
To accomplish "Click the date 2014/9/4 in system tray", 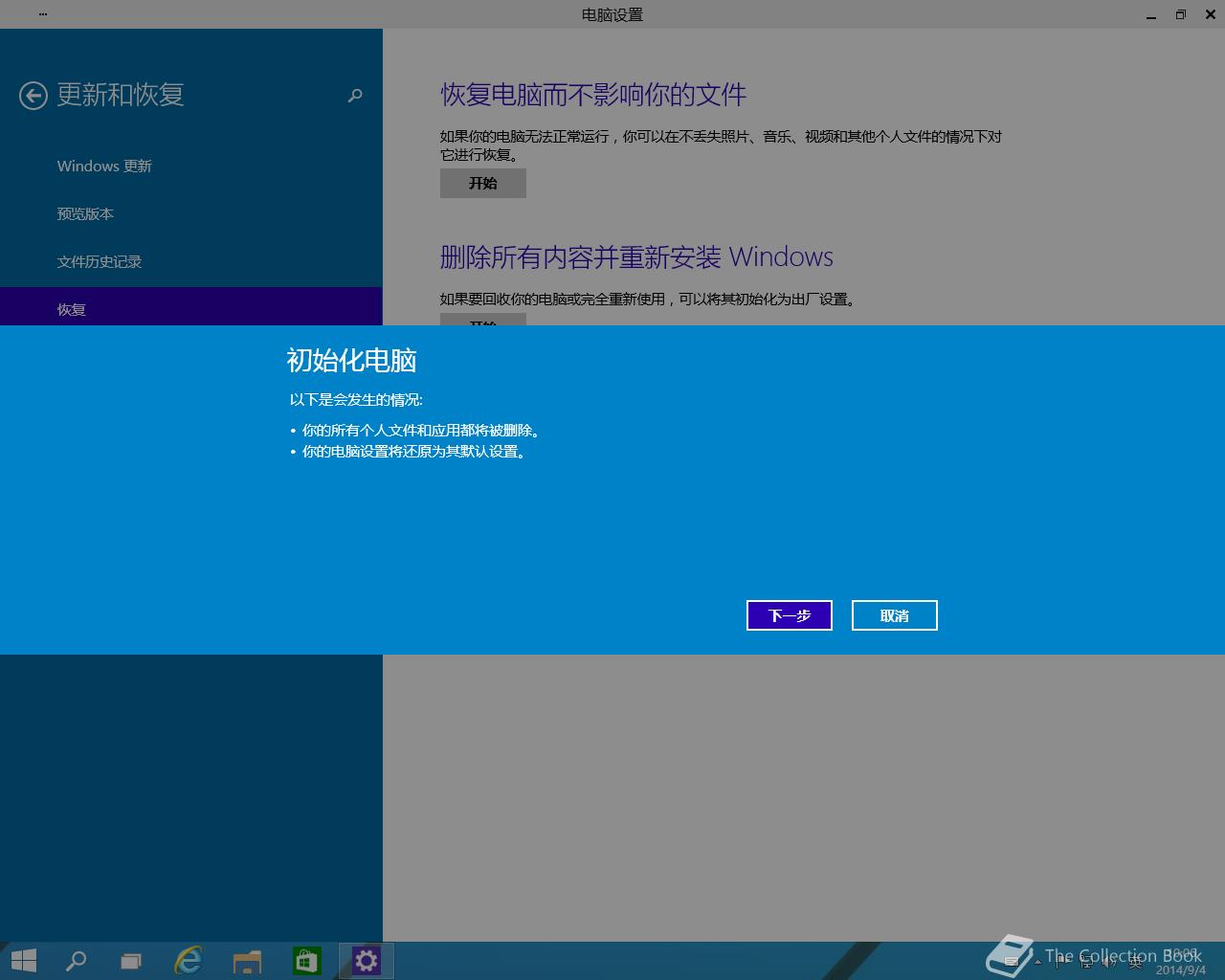I will [x=1180, y=969].
